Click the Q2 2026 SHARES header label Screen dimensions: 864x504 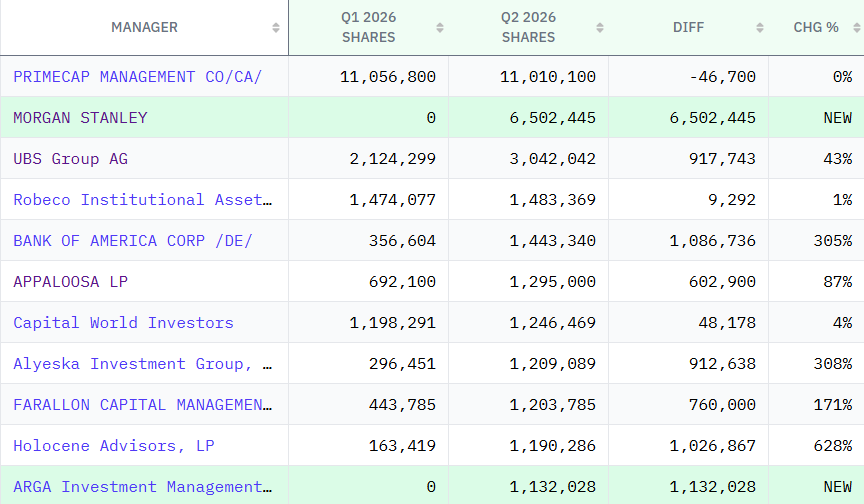point(528,28)
